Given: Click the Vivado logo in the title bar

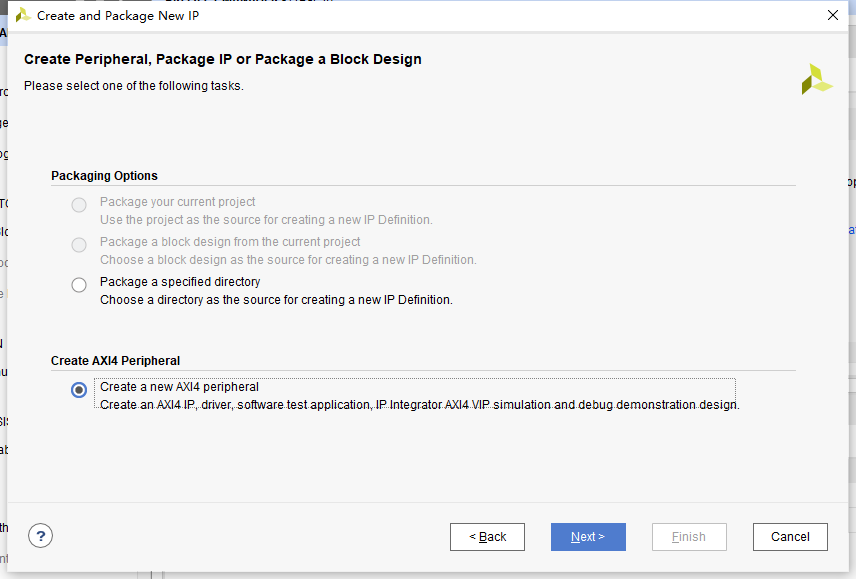Looking at the screenshot, I should [x=23, y=15].
